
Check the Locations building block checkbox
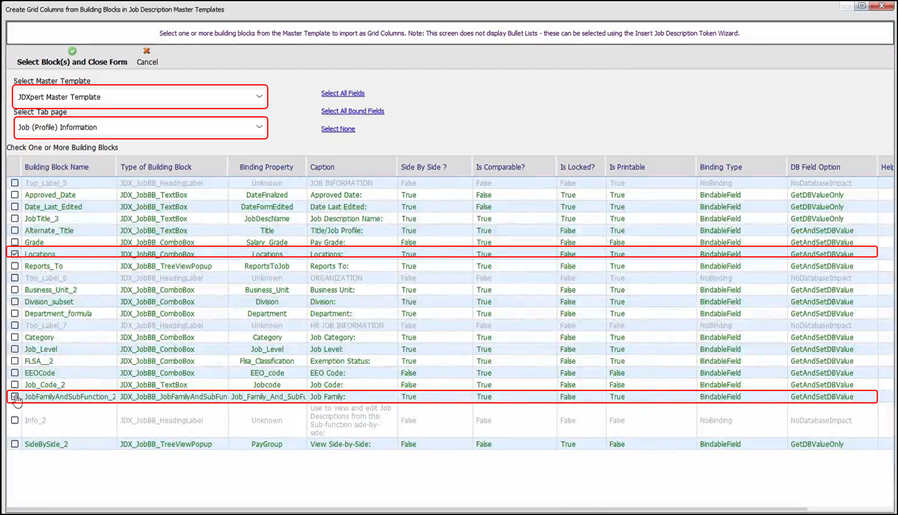[x=15, y=254]
